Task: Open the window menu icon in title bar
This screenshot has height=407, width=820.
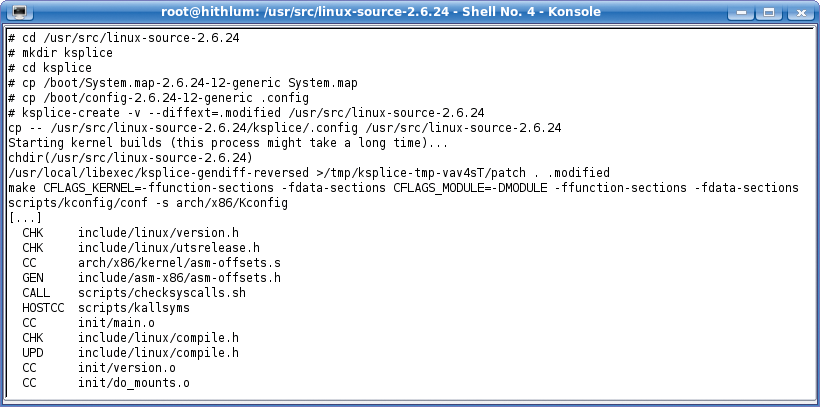Action: 20,12
